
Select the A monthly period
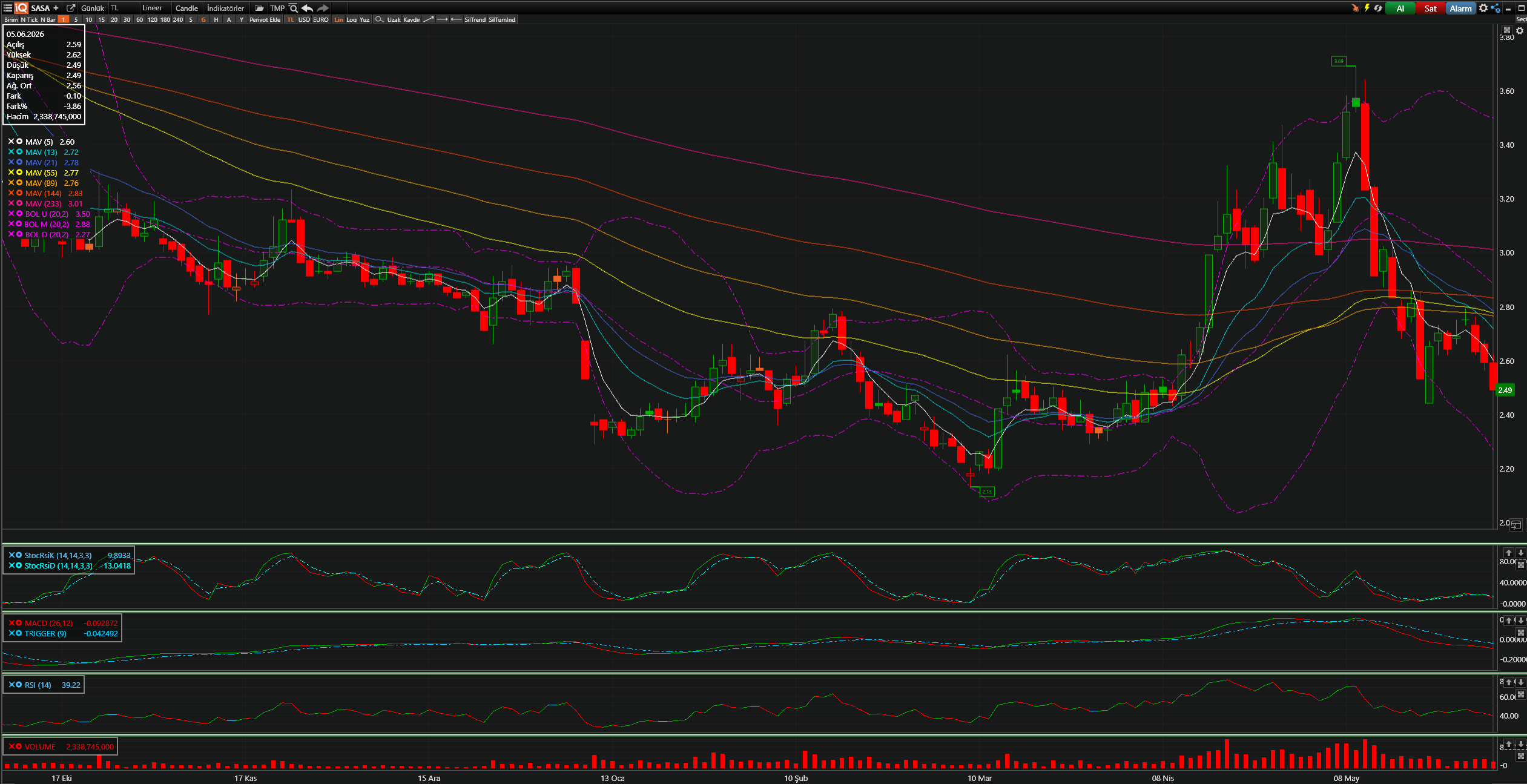pos(229,19)
